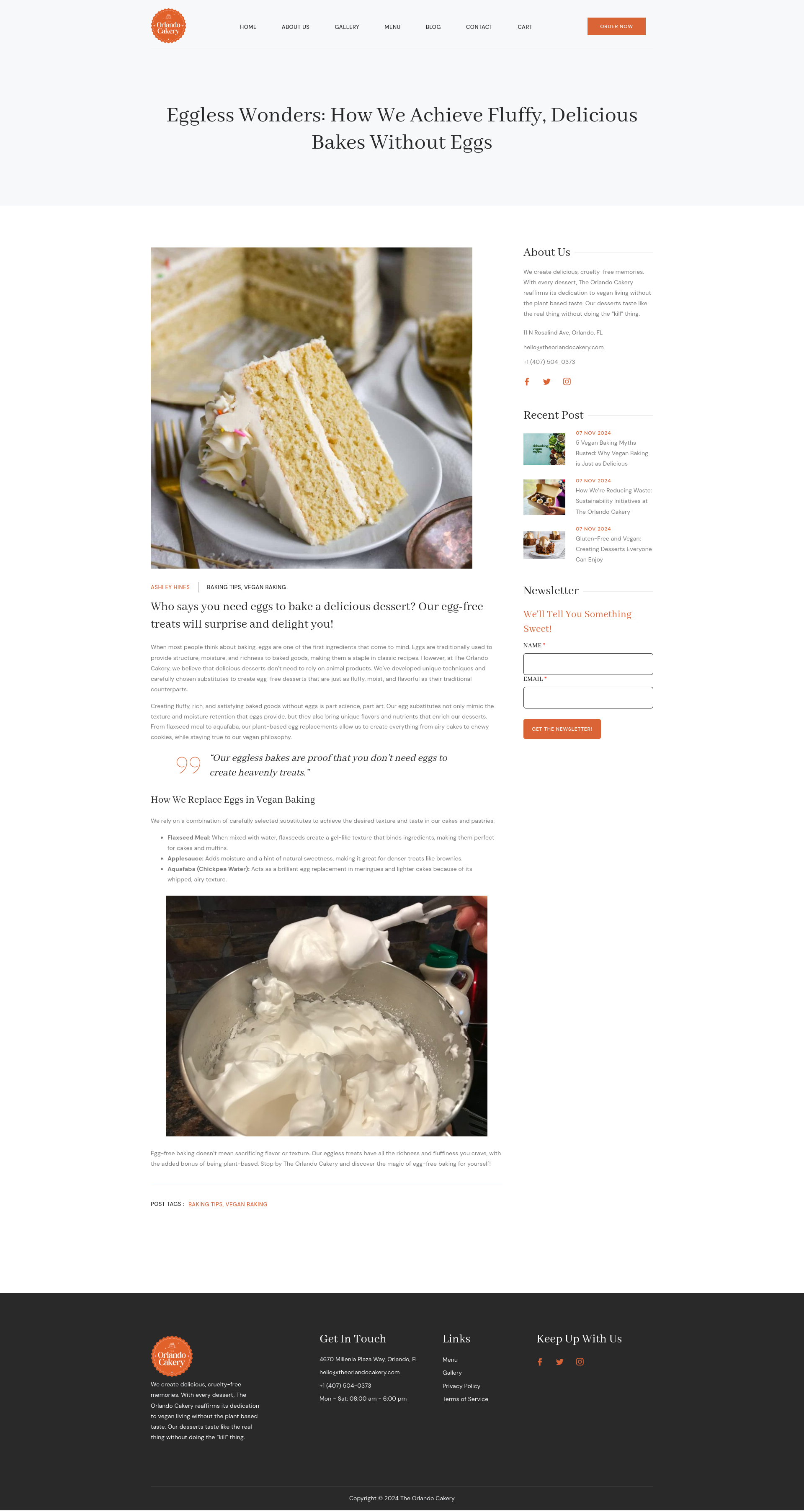Click the footer Instagram icon
This screenshot has width=804, height=1512.
click(580, 1362)
